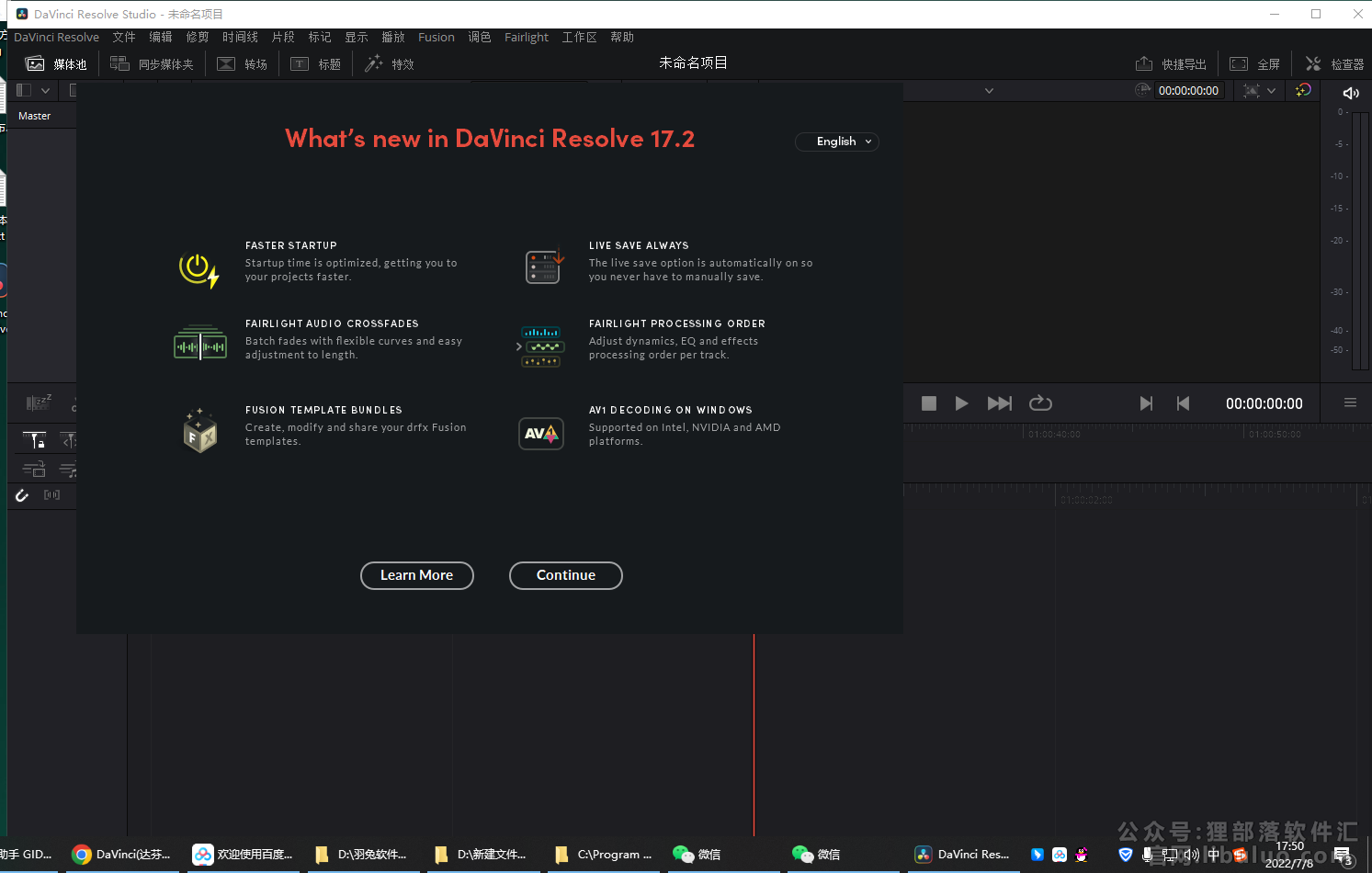
Task: Open the 时间线 Timeline menu
Action: pyautogui.click(x=240, y=37)
